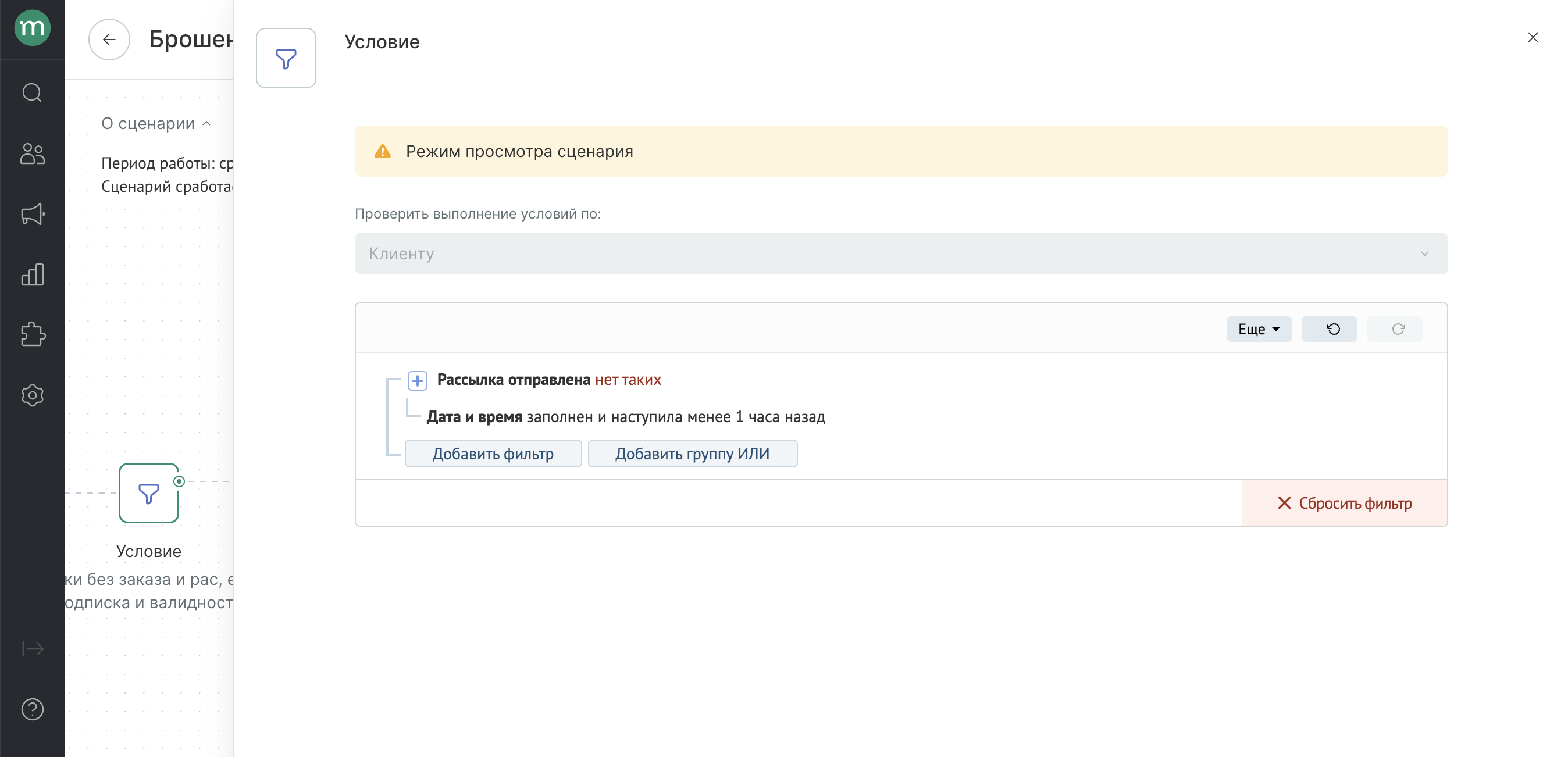Click the Условие label under the canvas node
This screenshot has height=757, width=1568.
(148, 551)
